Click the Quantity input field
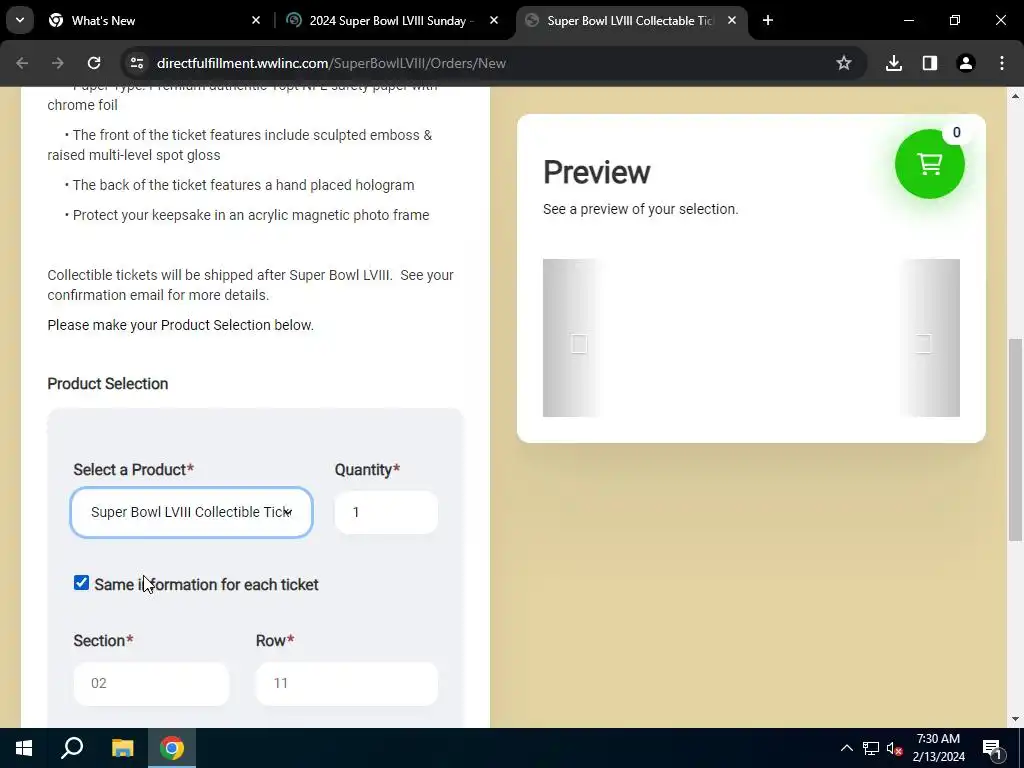The width and height of the screenshot is (1024, 768). click(386, 512)
